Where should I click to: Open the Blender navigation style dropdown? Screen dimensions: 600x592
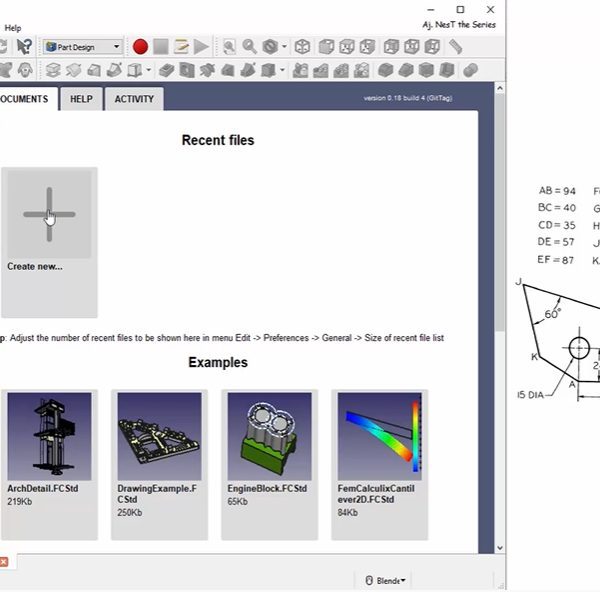coord(385,580)
